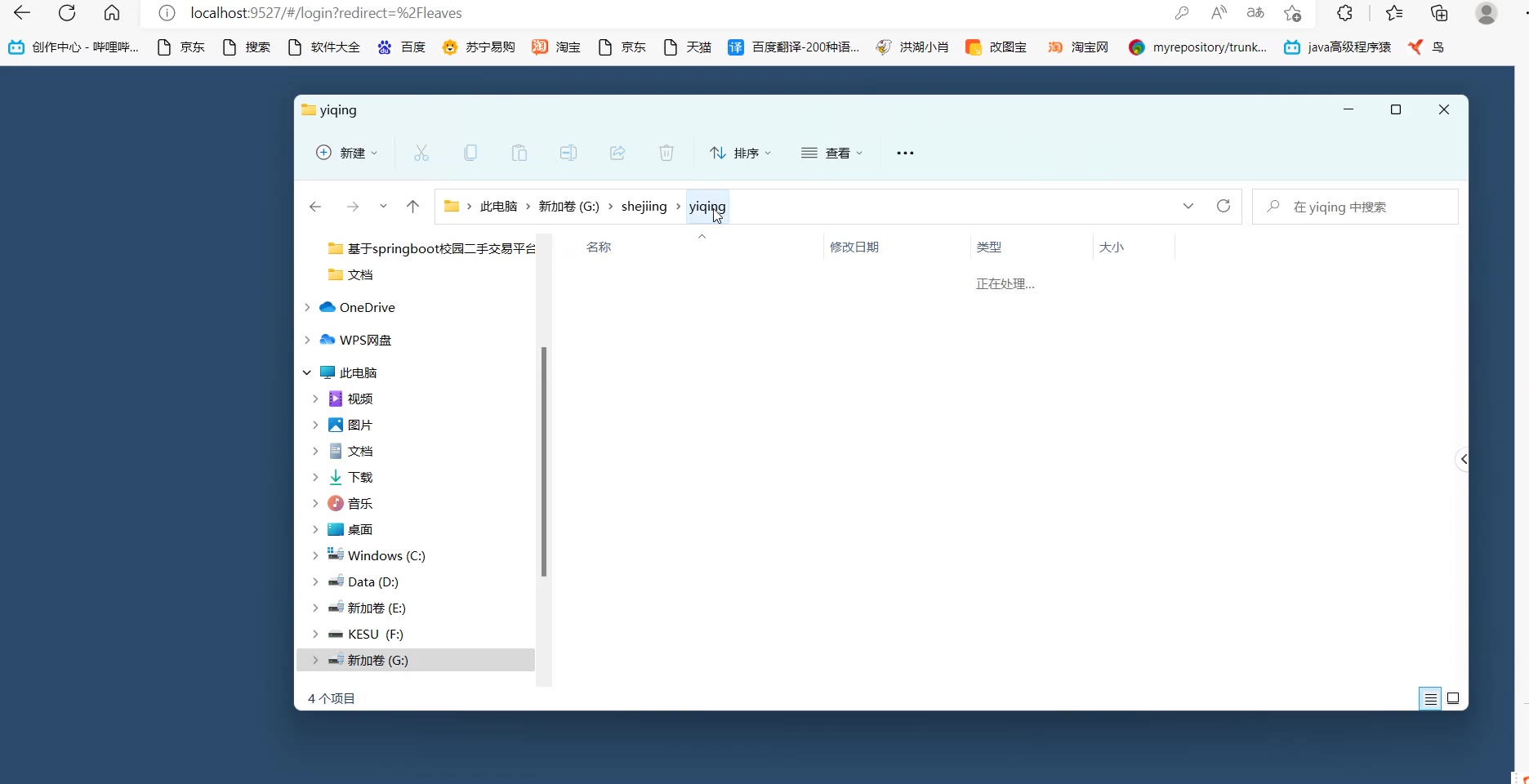
Task: Open the myrepository/trunk bookmark
Action: [1197, 47]
